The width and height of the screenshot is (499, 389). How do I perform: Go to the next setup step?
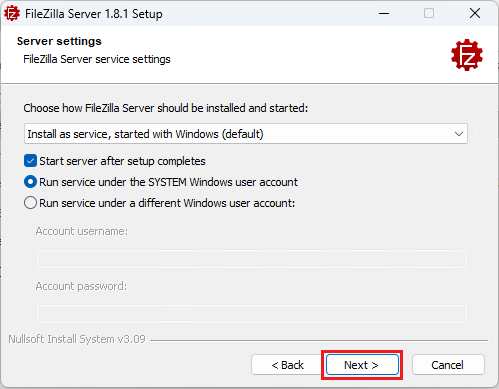coord(362,365)
